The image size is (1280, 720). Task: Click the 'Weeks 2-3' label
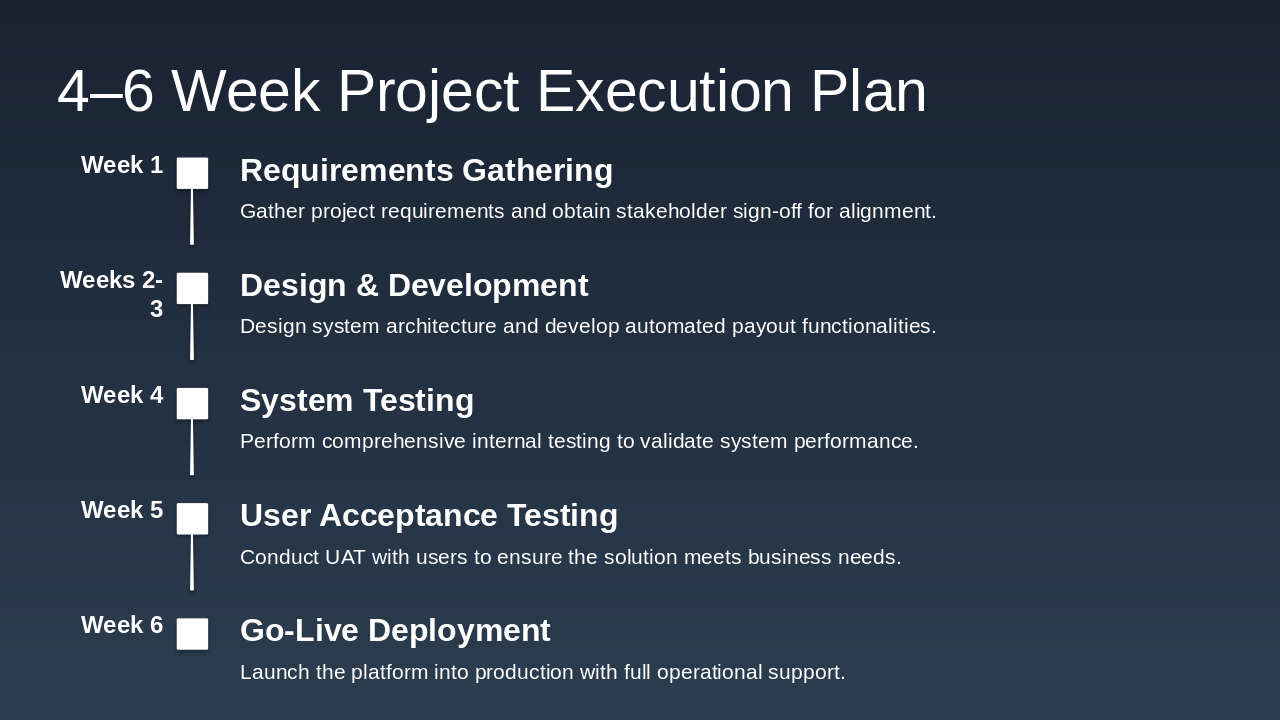tap(112, 294)
